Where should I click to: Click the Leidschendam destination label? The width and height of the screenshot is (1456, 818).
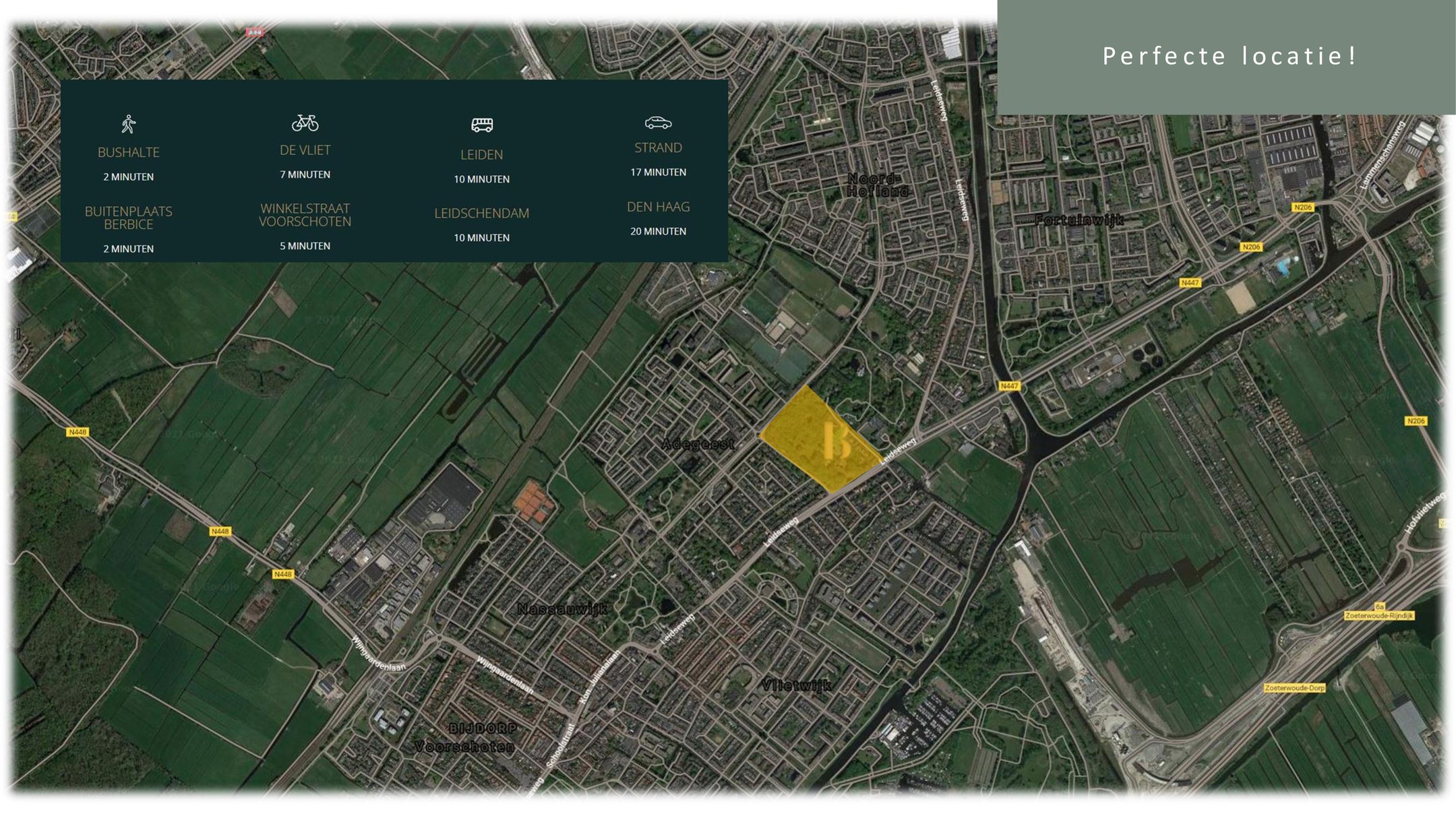(481, 213)
